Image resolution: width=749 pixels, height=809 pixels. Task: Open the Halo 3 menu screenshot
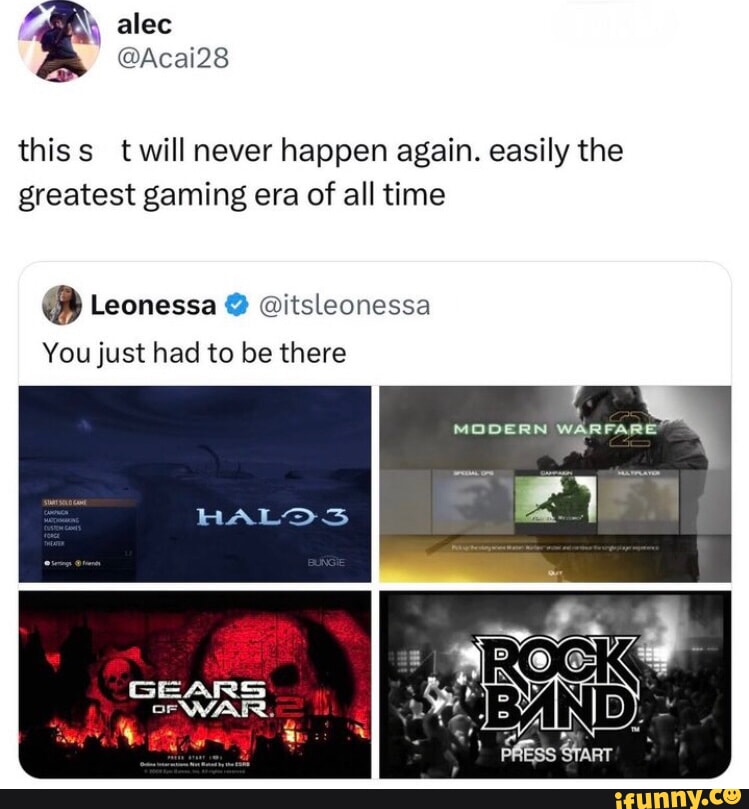click(x=194, y=484)
